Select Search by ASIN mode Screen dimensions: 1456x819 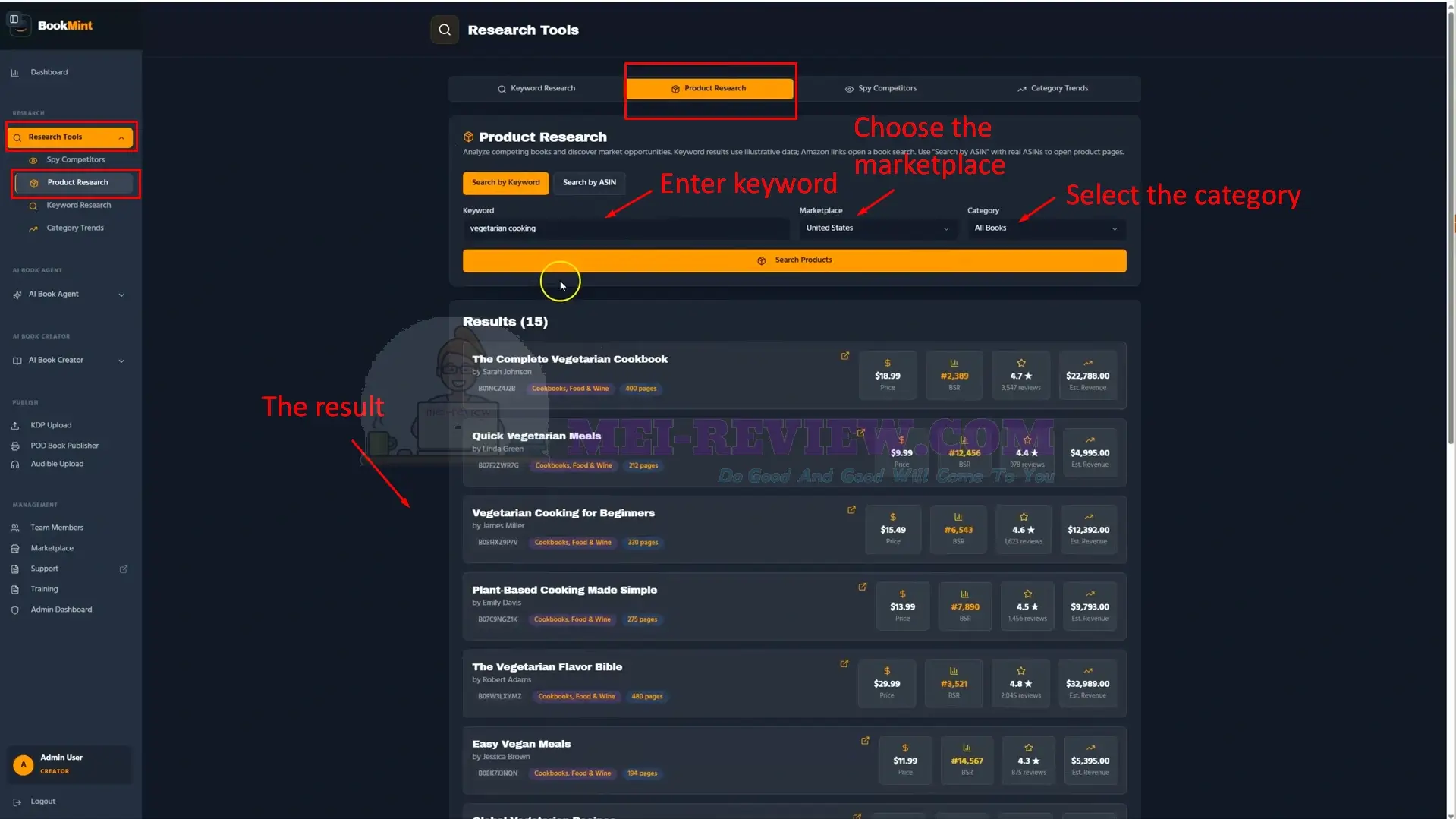pyautogui.click(x=590, y=183)
